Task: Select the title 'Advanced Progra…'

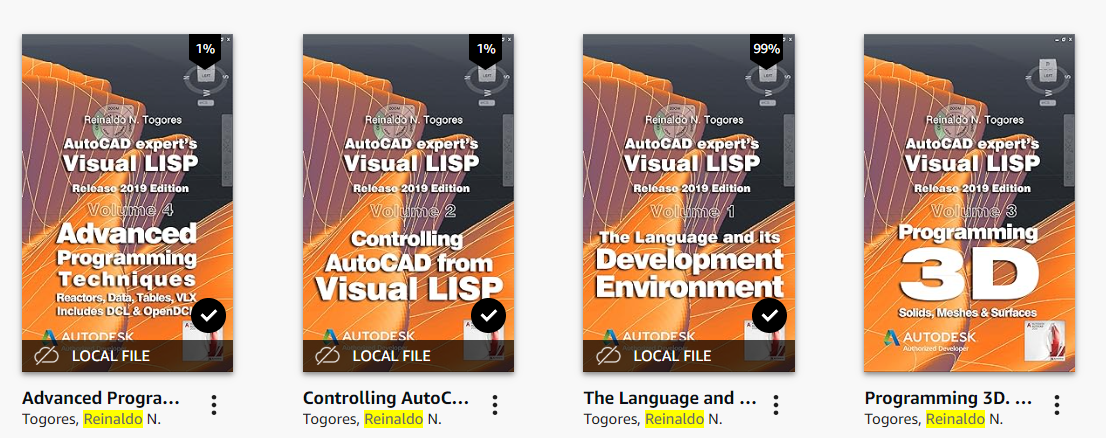Action: point(101,399)
